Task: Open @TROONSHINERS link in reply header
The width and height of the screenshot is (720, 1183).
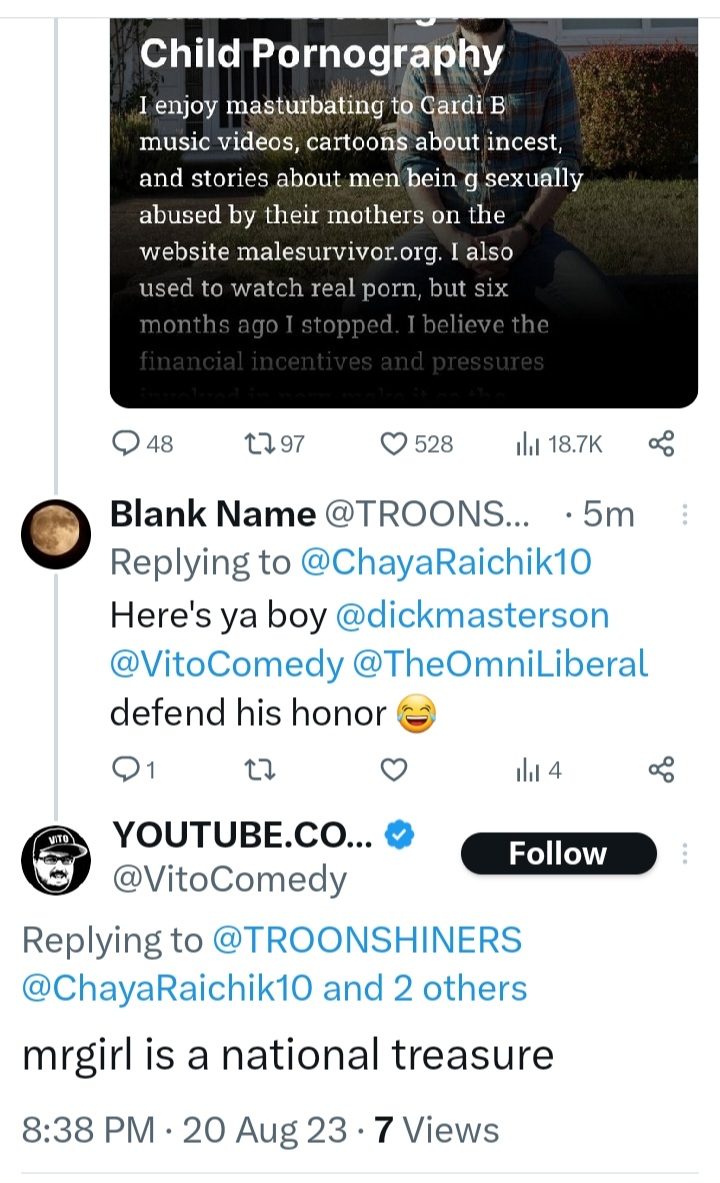Action: (366, 940)
